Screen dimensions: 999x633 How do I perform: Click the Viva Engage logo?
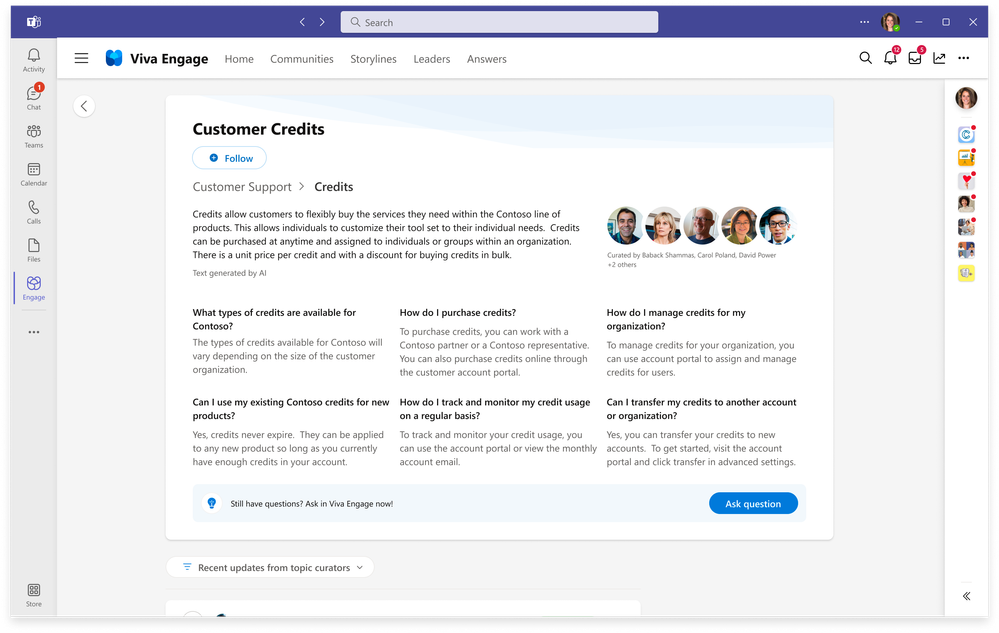(114, 59)
